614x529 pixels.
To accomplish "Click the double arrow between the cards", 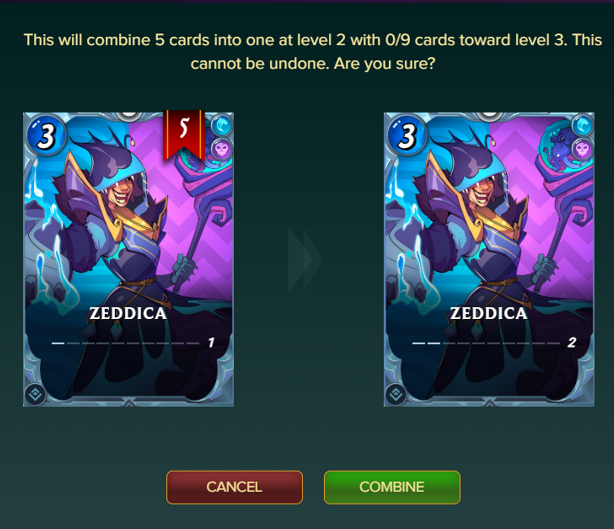I will pos(305,259).
